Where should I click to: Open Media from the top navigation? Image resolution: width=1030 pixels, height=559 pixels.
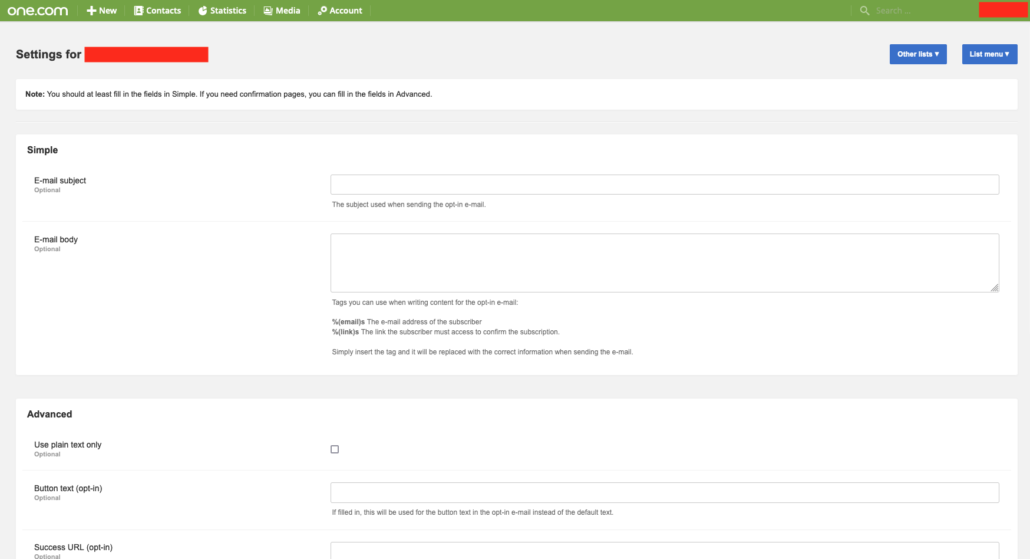(282, 11)
